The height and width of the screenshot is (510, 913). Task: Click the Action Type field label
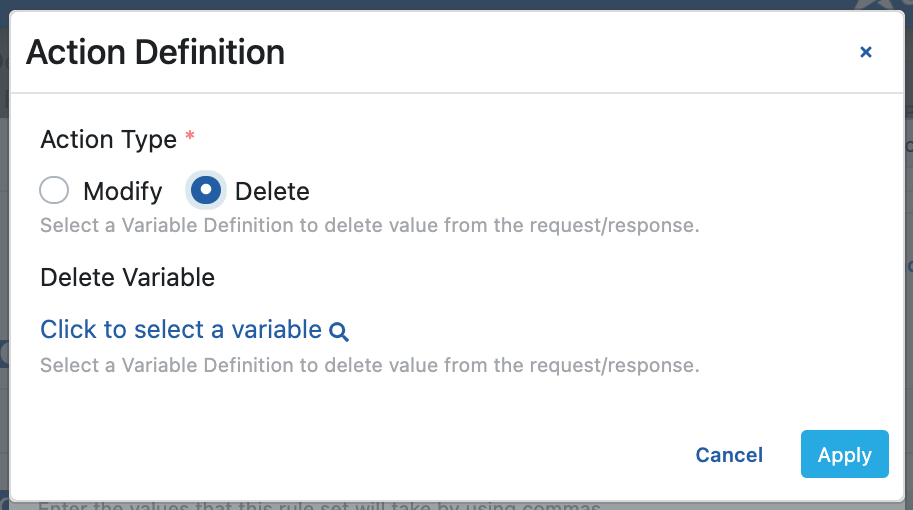pyautogui.click(x=108, y=139)
